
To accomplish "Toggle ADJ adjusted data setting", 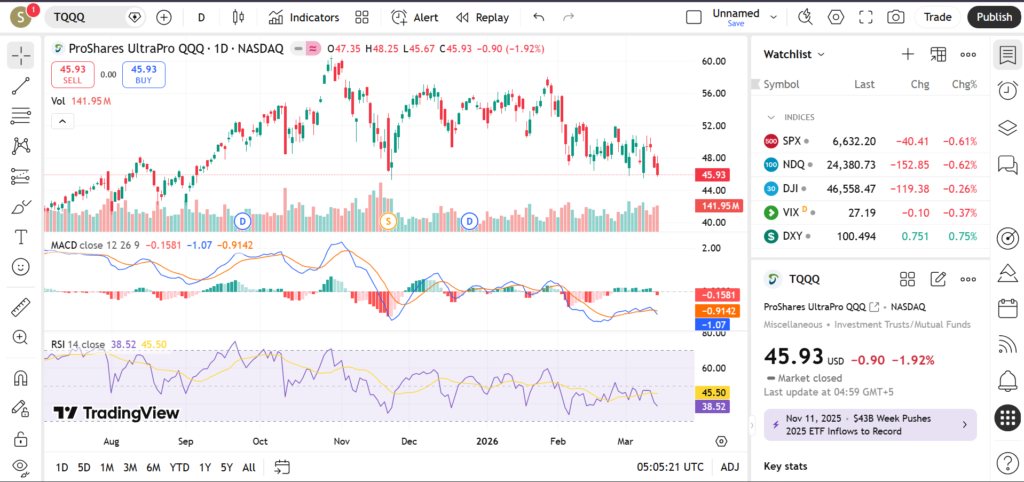I will 730,467.
